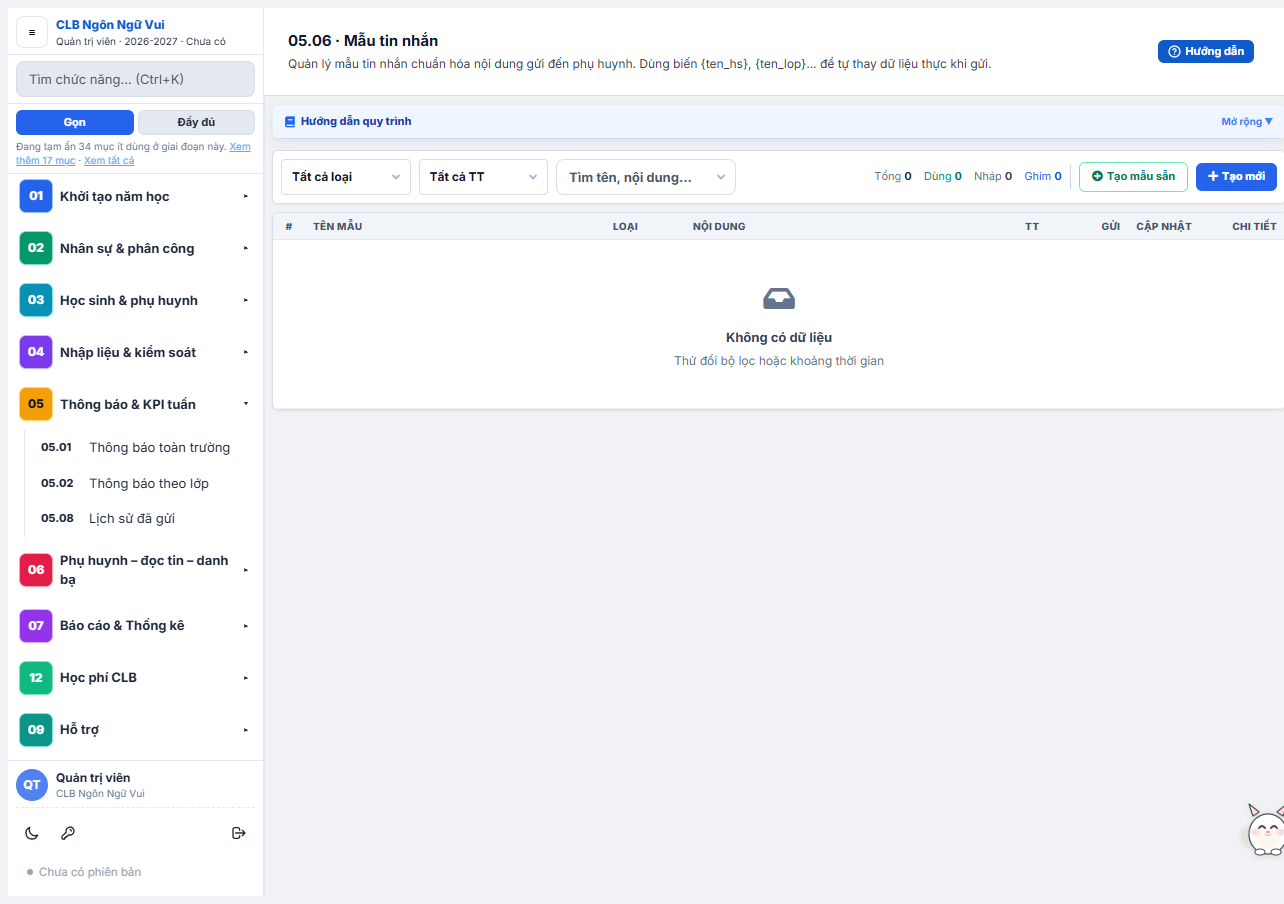Screen dimensions: 1284x904
Task: Click the purple 04 module badge
Action: [36, 352]
